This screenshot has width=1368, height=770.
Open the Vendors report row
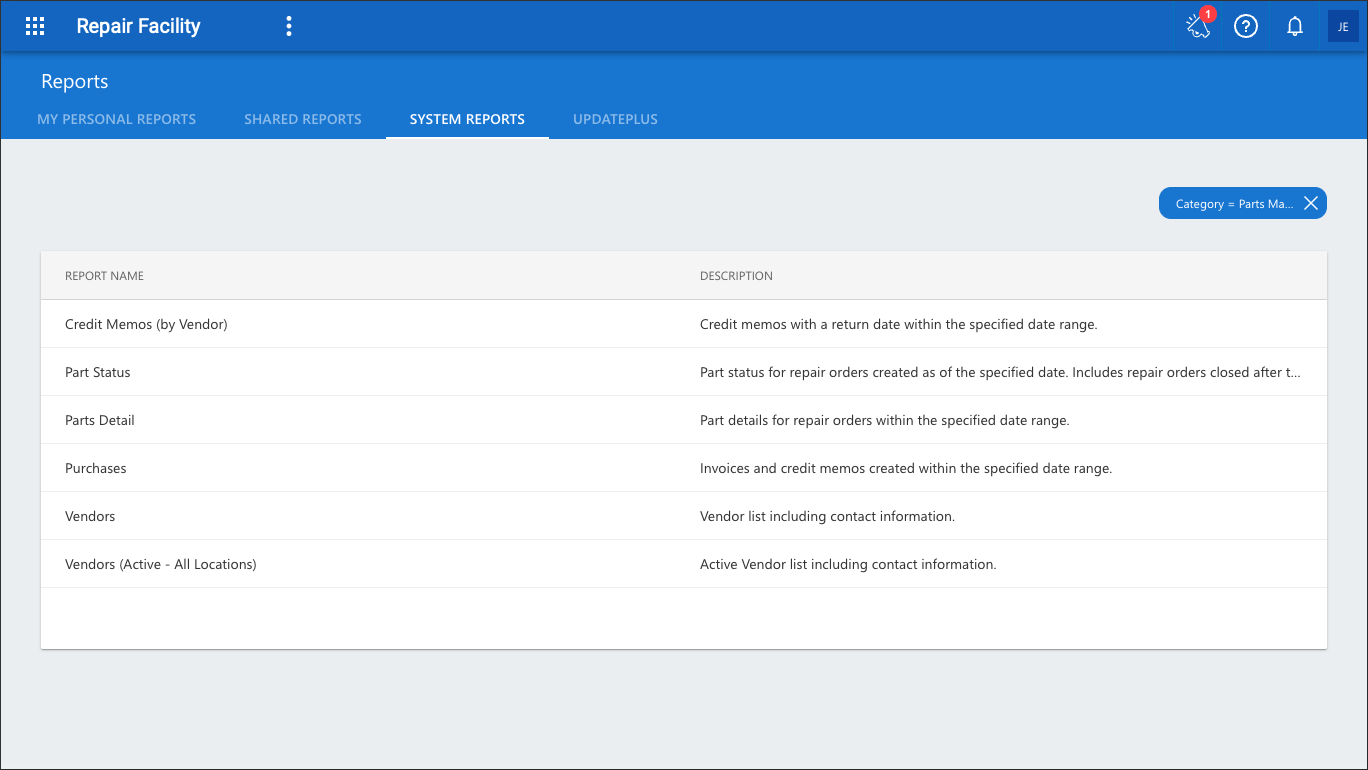click(x=684, y=516)
